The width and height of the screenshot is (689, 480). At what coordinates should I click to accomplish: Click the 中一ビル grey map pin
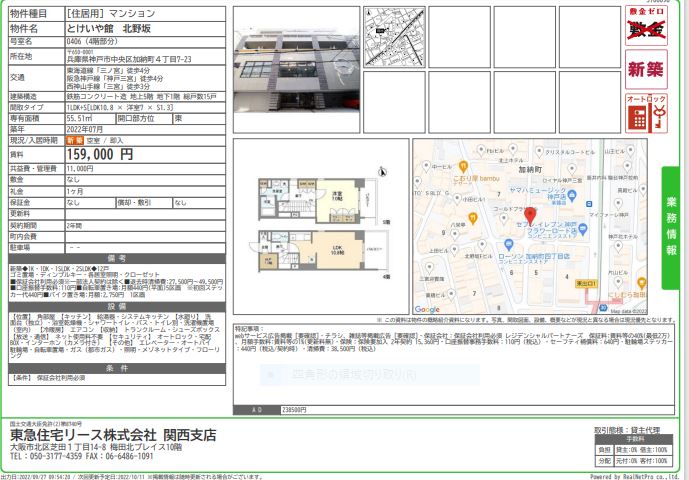point(426,167)
